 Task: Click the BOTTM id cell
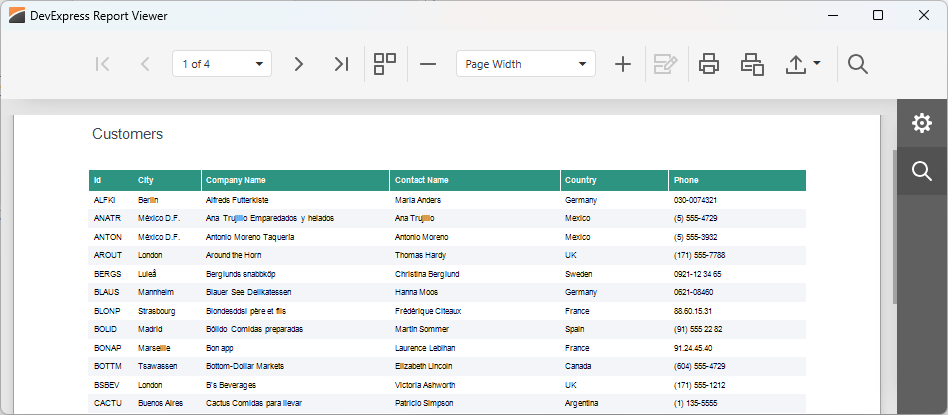pyautogui.click(x=108, y=366)
